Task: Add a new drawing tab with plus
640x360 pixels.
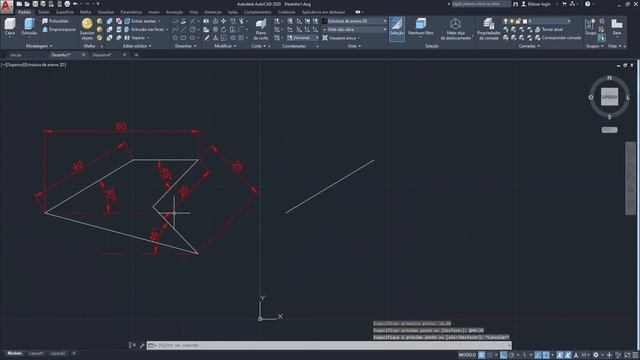Action: point(136,55)
